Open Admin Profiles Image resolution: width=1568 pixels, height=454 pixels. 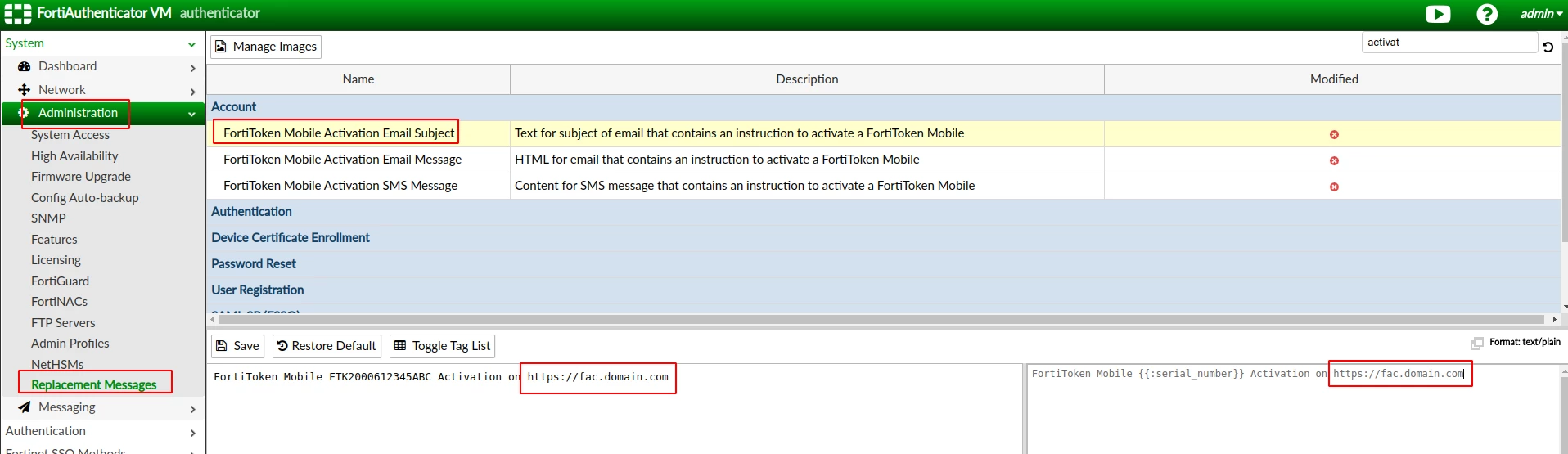click(70, 344)
